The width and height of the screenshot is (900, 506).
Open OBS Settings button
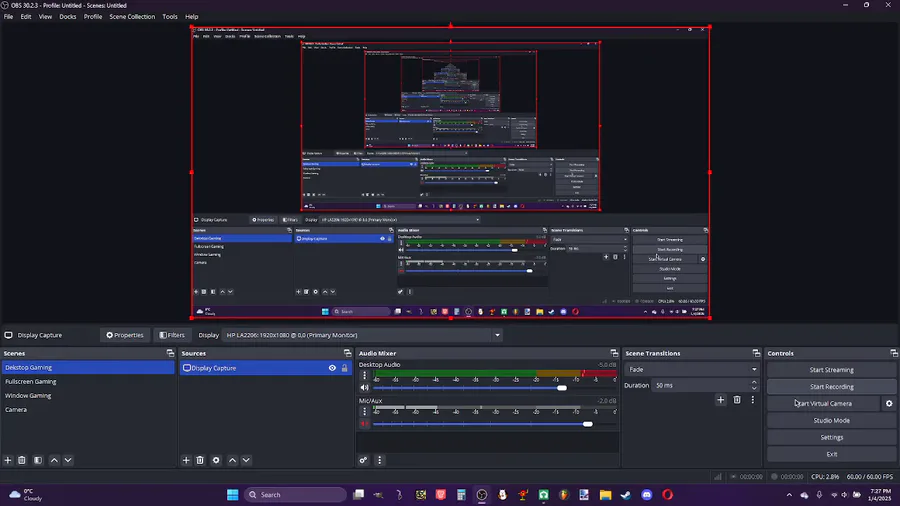coord(831,437)
